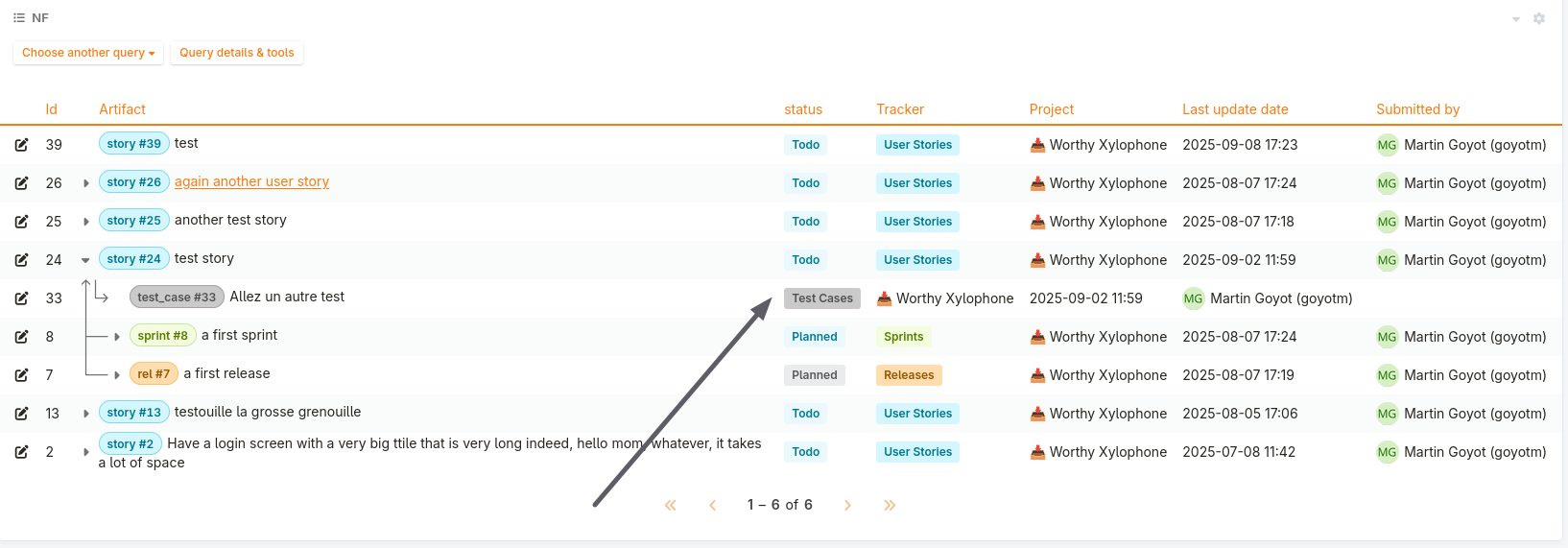Expand children of story #26

[85, 183]
